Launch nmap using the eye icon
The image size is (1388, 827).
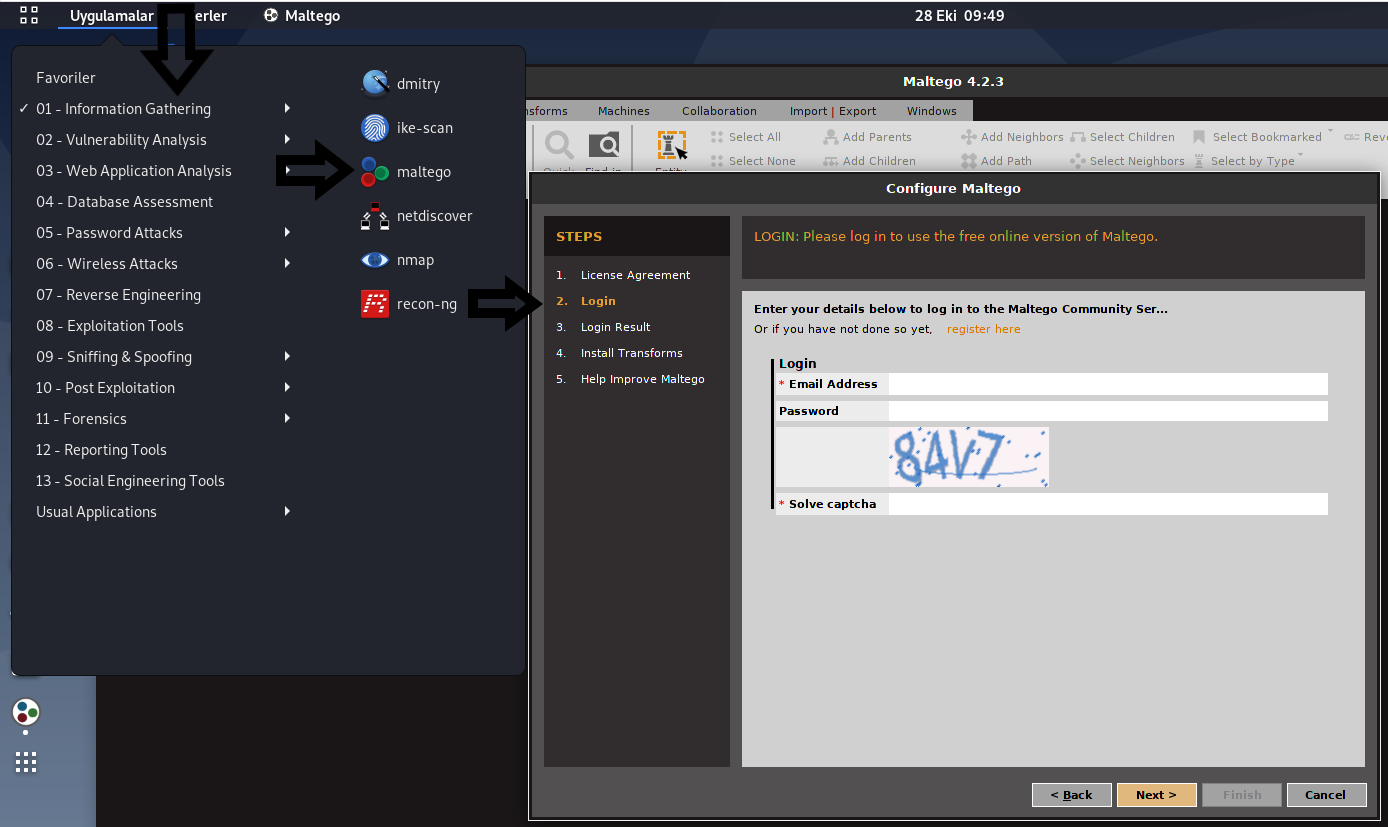[x=375, y=260]
